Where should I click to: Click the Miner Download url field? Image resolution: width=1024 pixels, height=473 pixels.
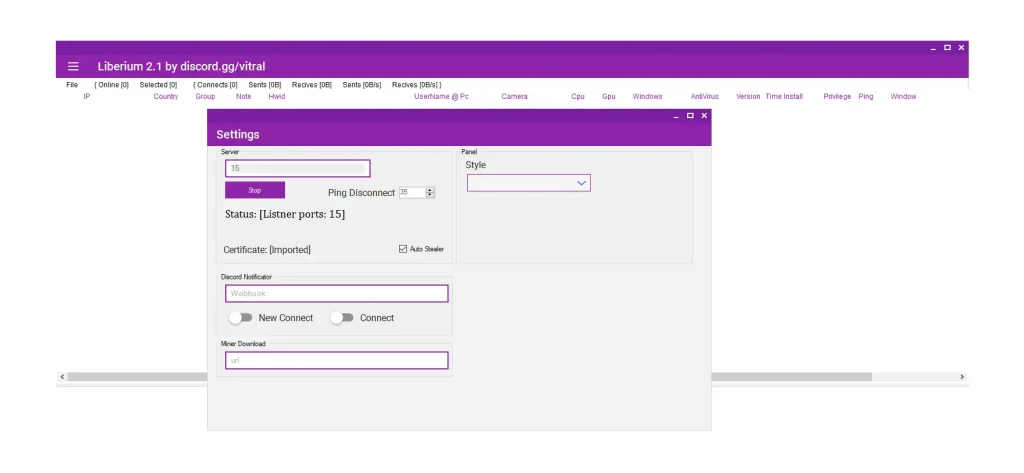pyautogui.click(x=337, y=360)
